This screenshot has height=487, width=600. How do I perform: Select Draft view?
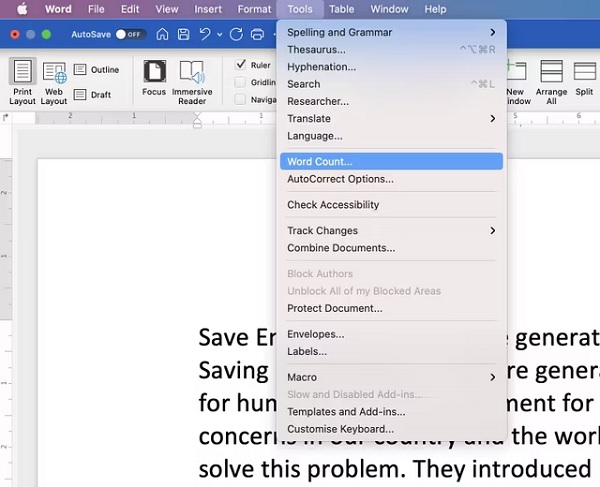click(x=92, y=94)
